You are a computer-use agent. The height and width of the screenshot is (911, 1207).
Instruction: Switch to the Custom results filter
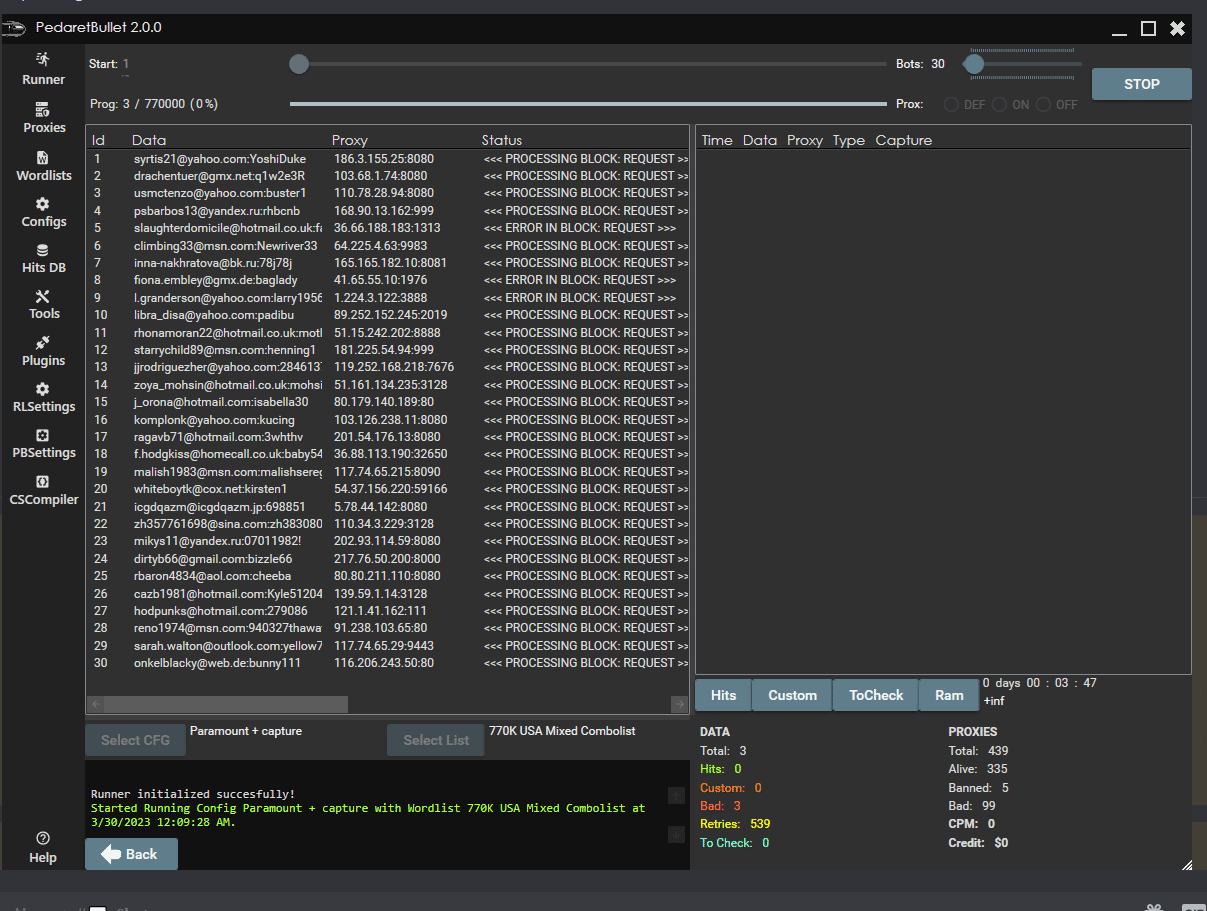coord(792,695)
